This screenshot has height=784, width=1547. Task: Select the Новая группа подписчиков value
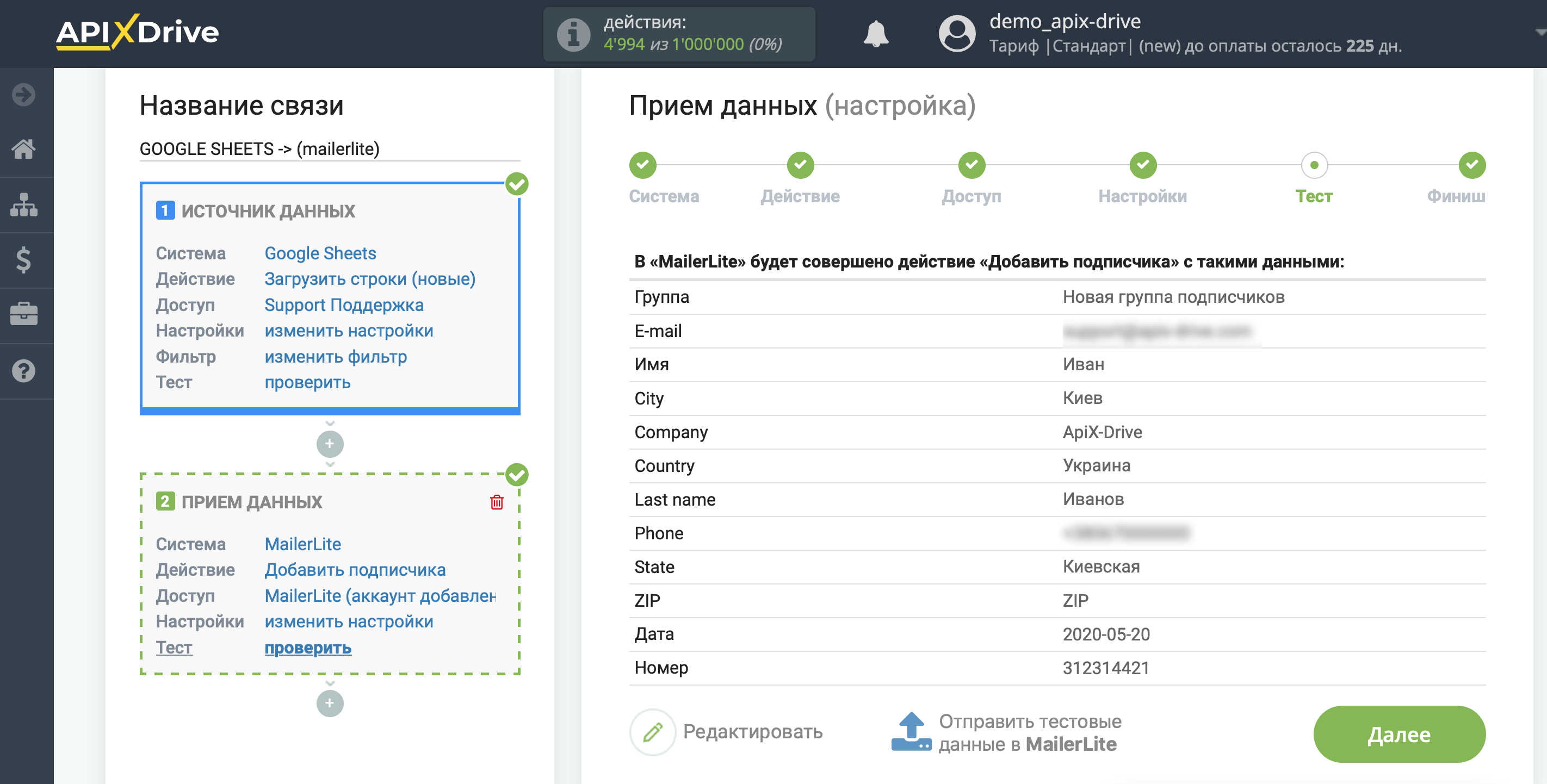point(1173,296)
